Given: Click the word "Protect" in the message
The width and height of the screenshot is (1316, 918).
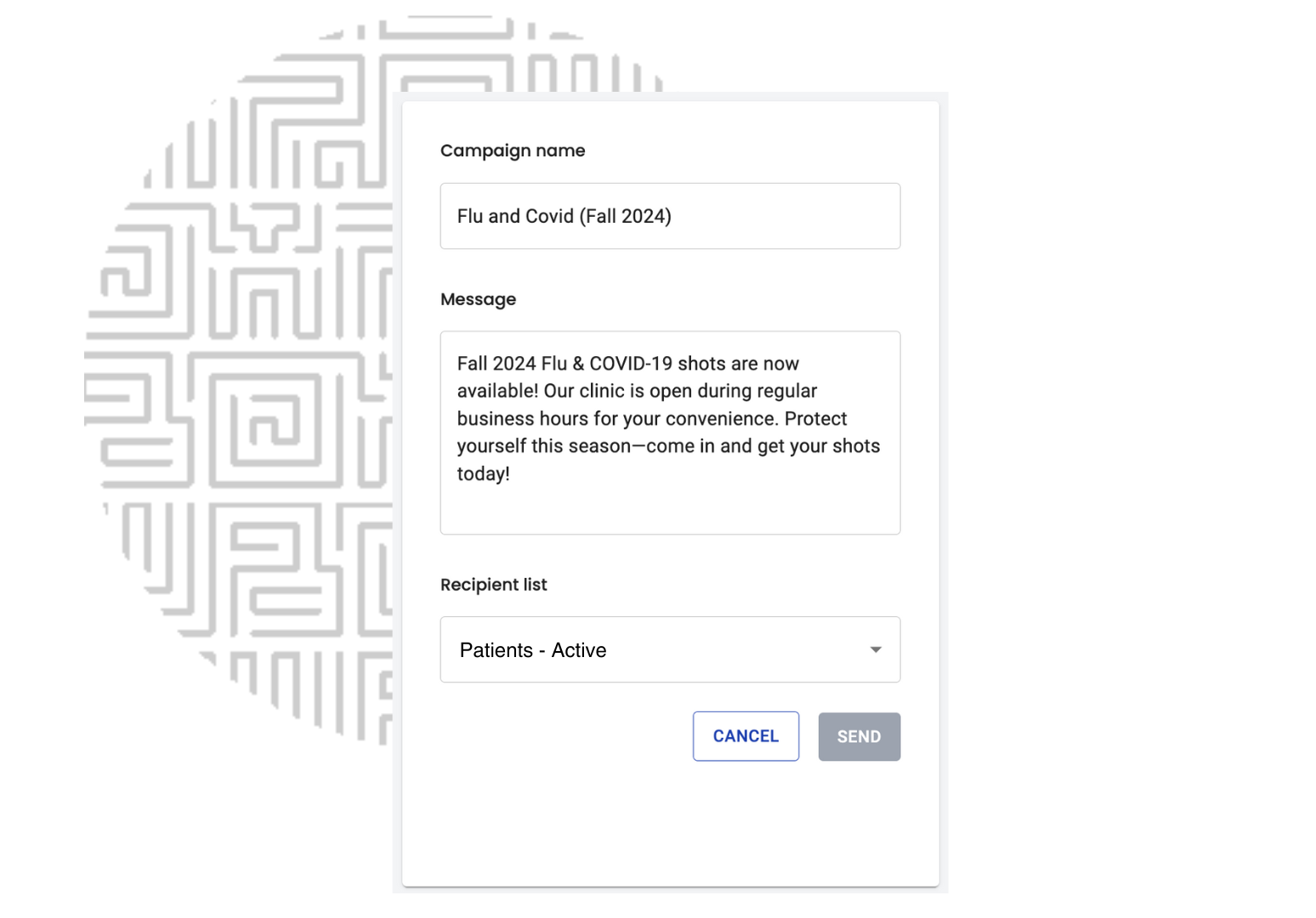Looking at the screenshot, I should click(815, 419).
